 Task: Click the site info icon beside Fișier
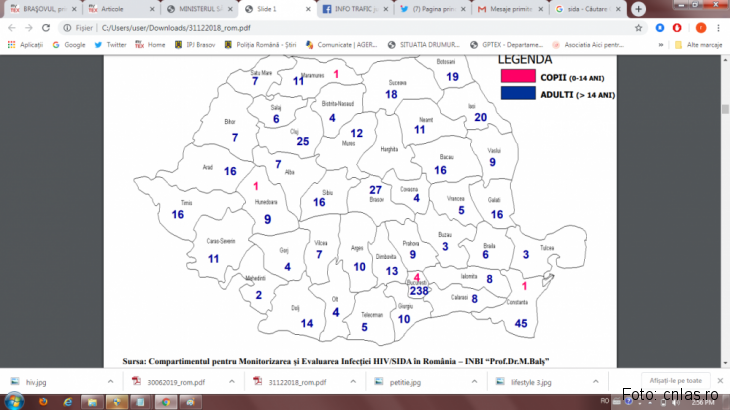pos(67,28)
